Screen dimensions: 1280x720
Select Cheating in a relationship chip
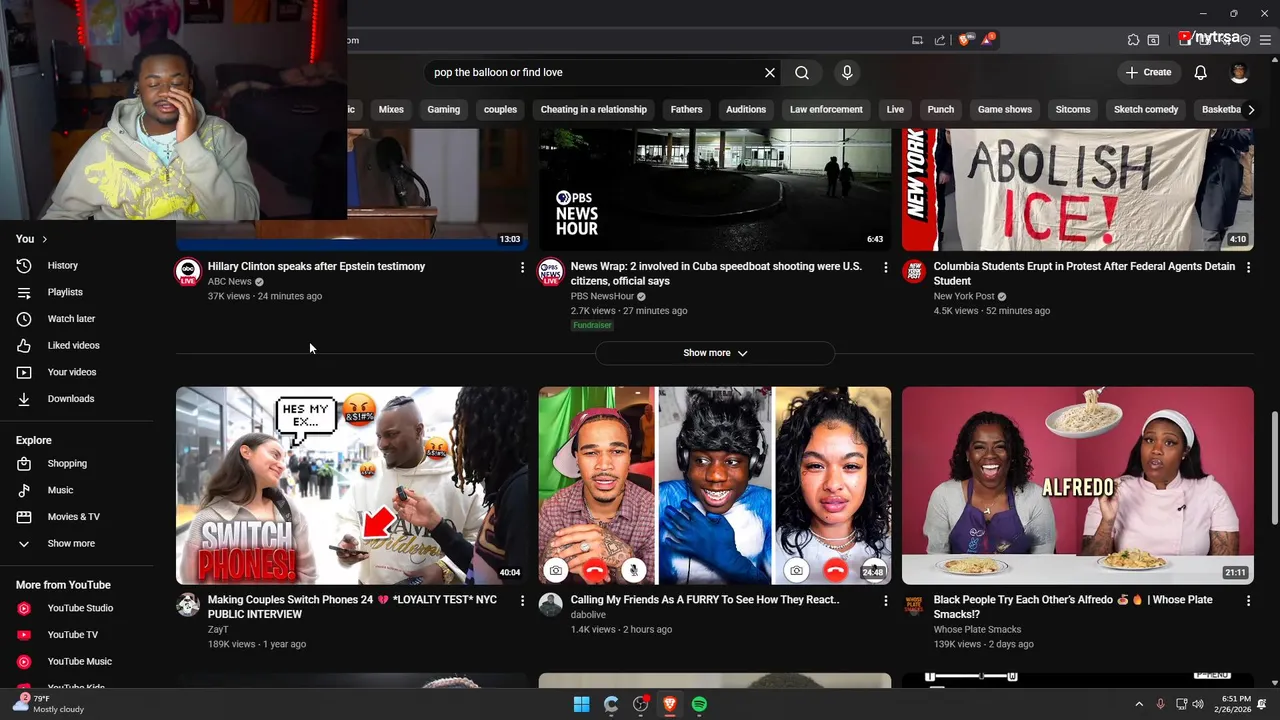594,110
